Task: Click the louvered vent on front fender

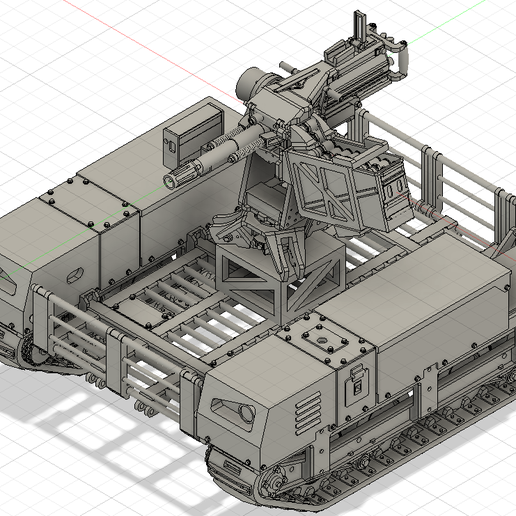Action: [308, 413]
